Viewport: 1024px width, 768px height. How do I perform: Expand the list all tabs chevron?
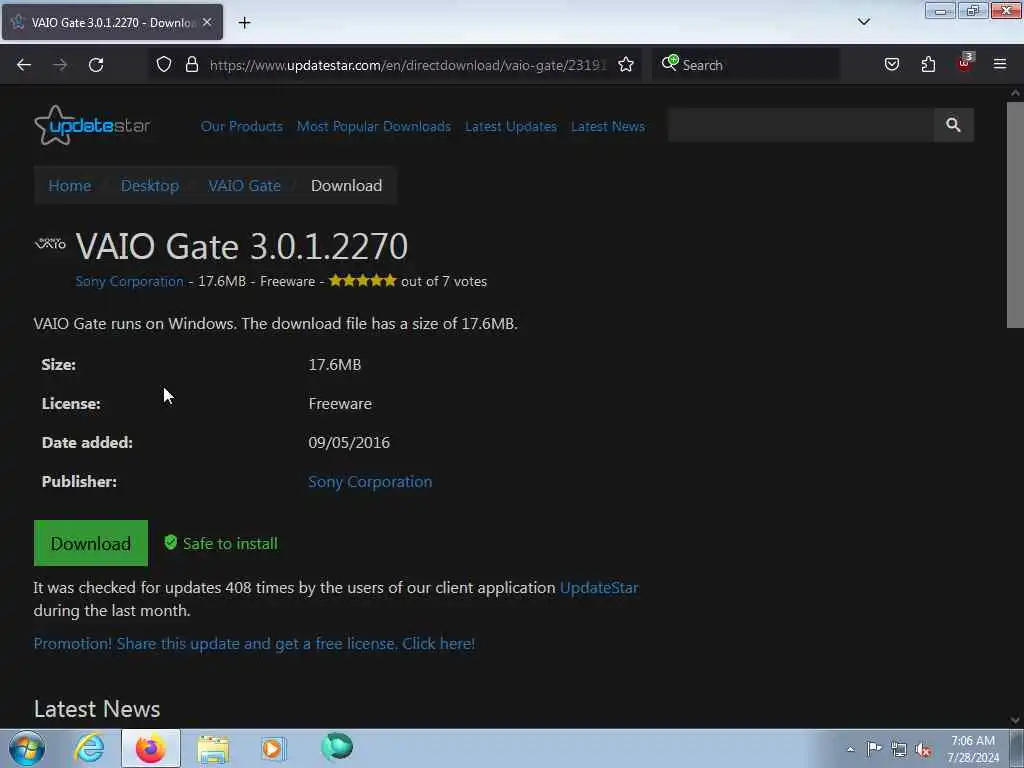(863, 22)
